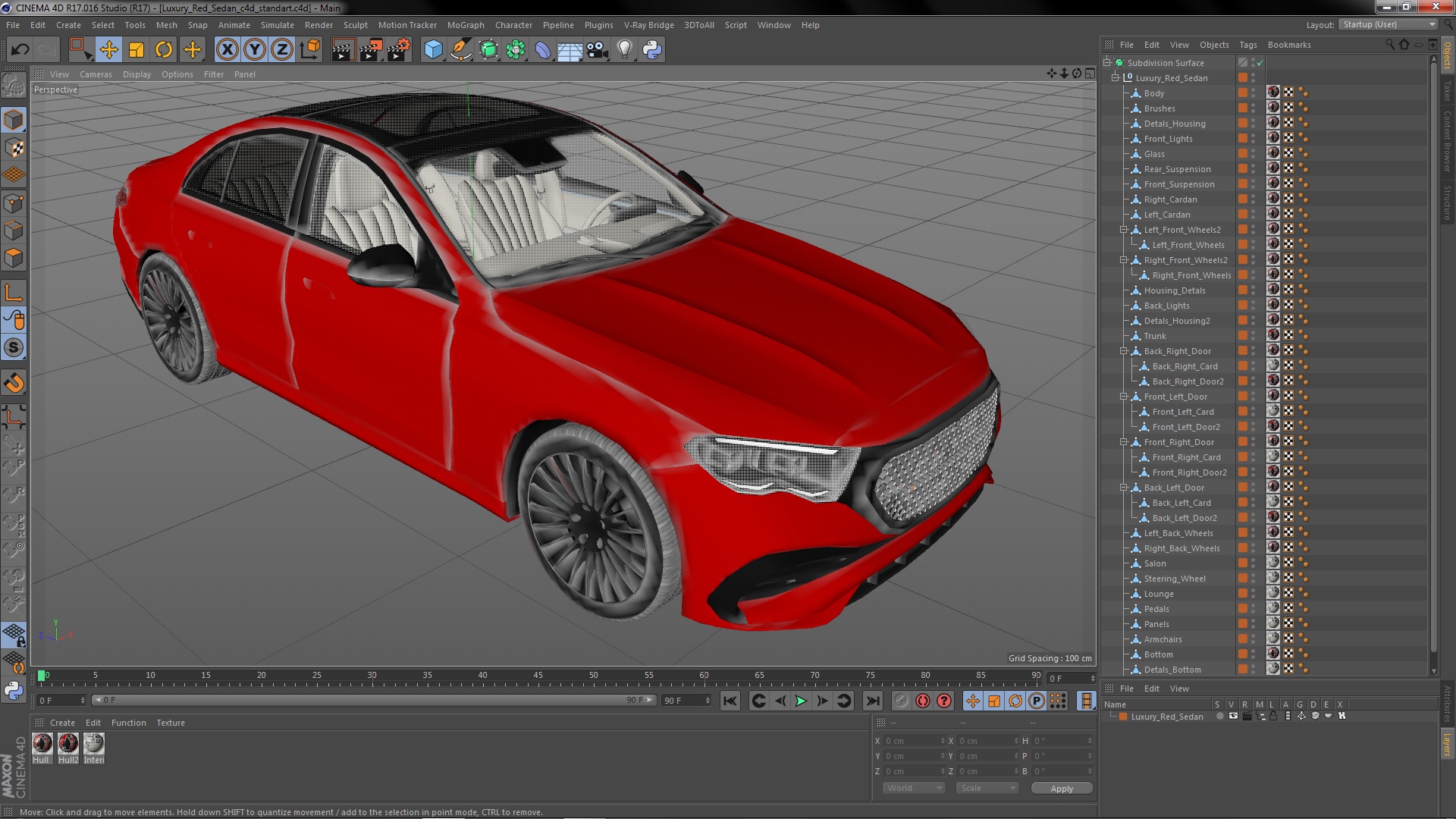Click the coordinate system icon
The height and width of the screenshot is (819, 1456).
pos(310,50)
